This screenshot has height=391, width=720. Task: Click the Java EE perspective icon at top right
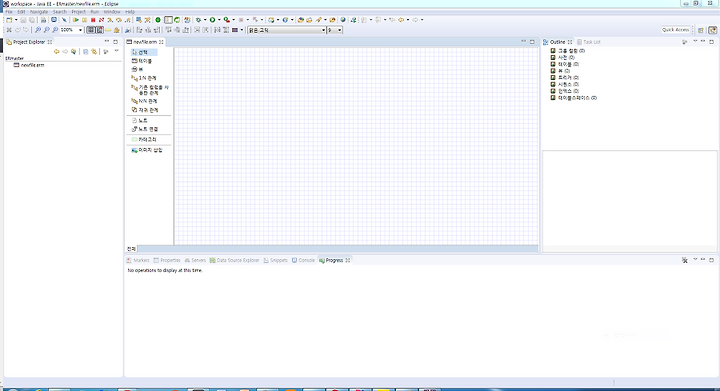pyautogui.click(x=712, y=30)
